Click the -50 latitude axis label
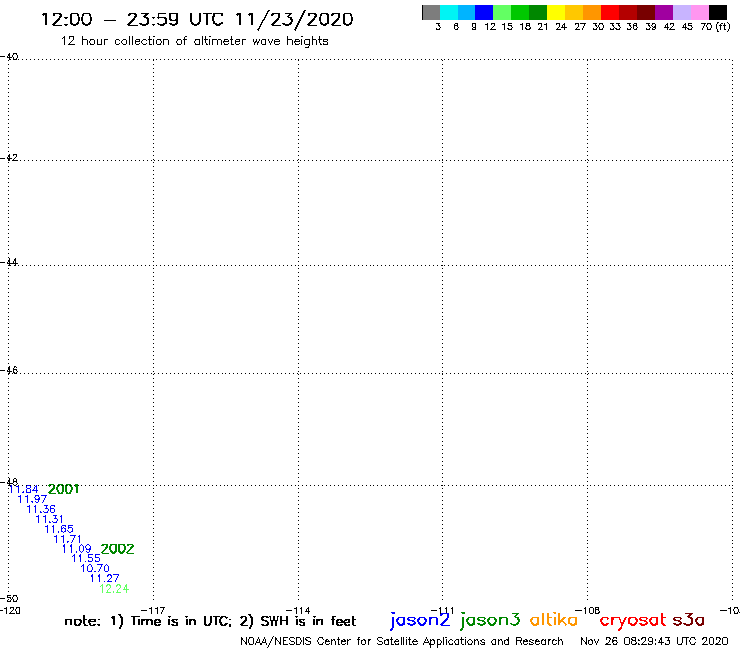Screen dimensions: 740x650 (9, 599)
